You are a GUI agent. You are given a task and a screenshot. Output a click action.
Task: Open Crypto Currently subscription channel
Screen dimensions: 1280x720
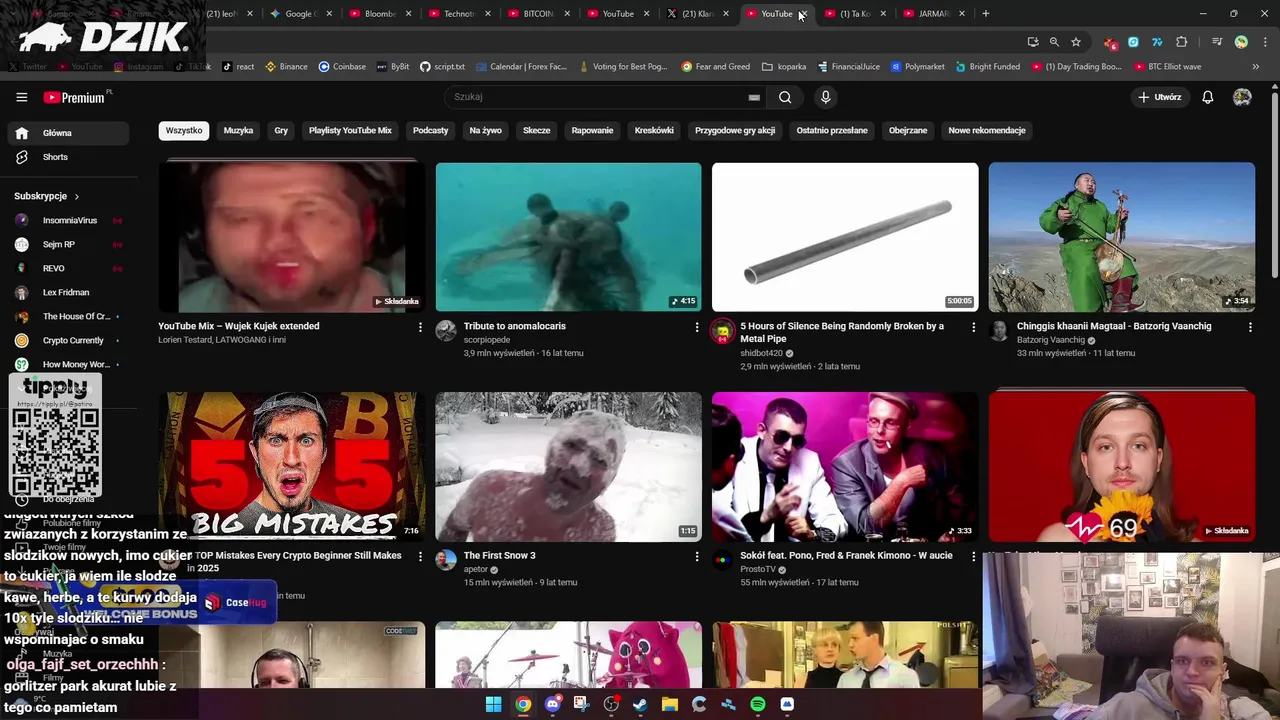click(68, 340)
